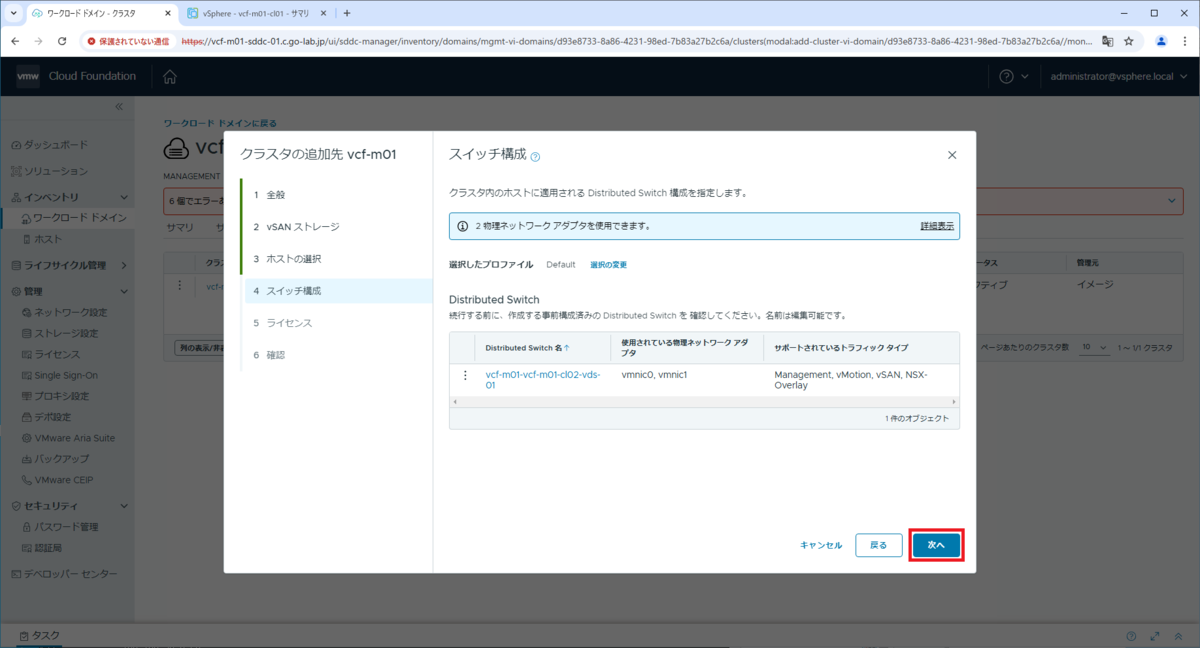This screenshot has height=648, width=1200.
Task: Click the ワークロード ドメインに戻る link
Action: click(x=220, y=124)
